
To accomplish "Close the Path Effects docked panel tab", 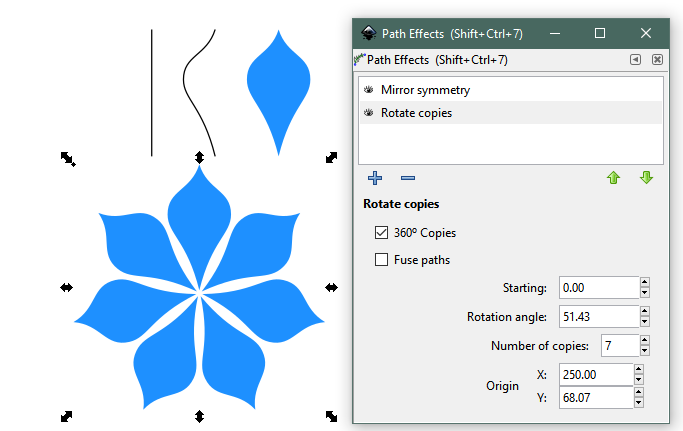I will click(x=657, y=60).
